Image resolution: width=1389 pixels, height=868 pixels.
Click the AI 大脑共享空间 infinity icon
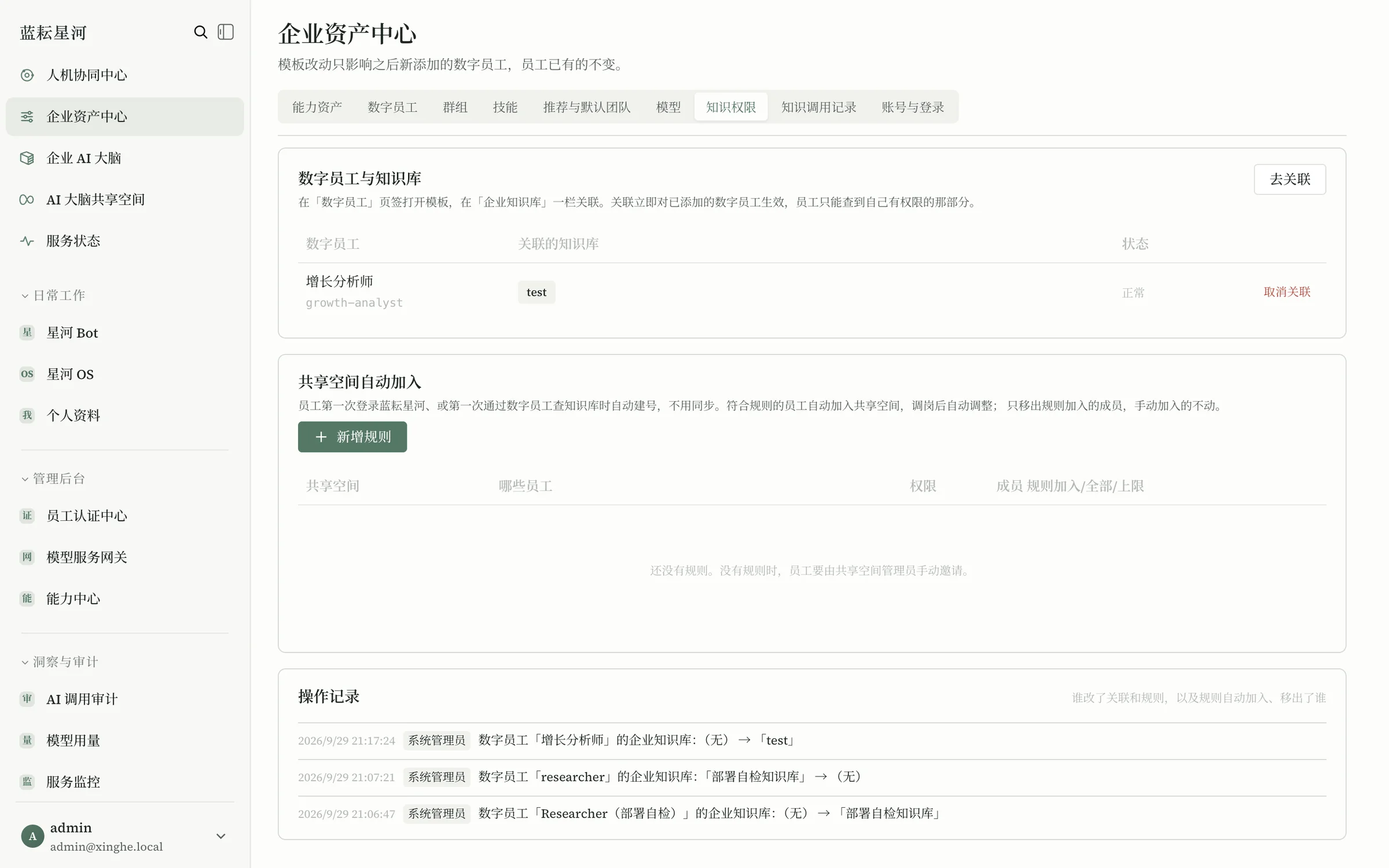(x=27, y=200)
